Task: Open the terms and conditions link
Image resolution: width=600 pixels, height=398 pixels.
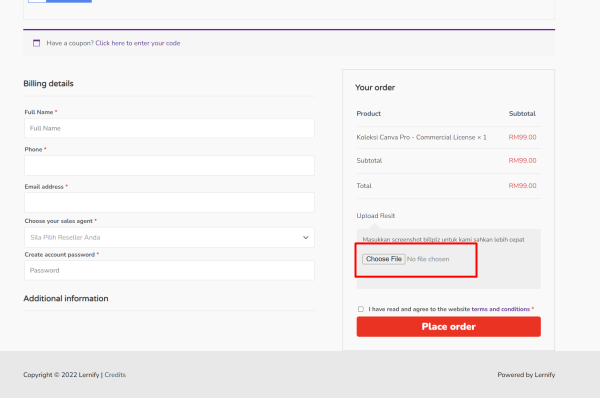Action: click(501, 309)
